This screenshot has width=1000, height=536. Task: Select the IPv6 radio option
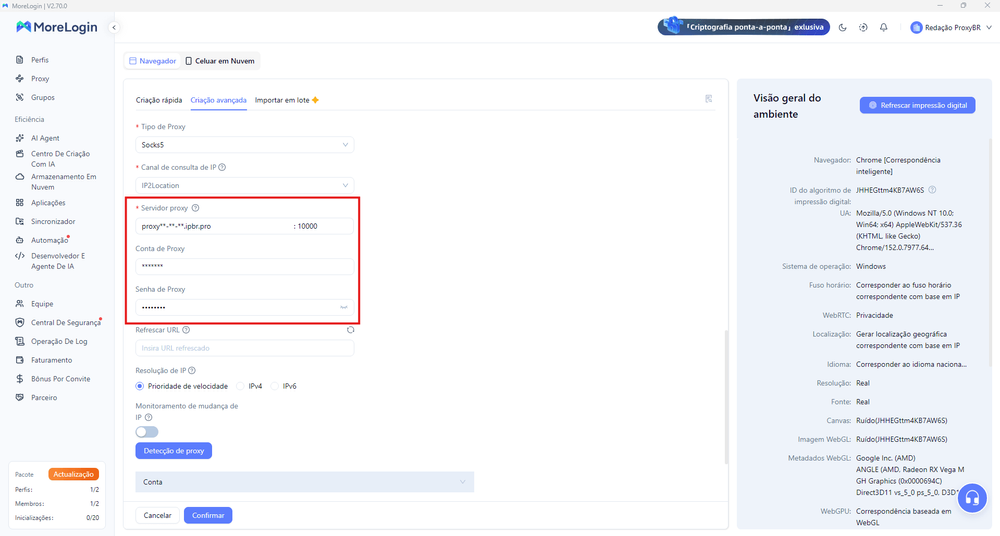coord(275,386)
